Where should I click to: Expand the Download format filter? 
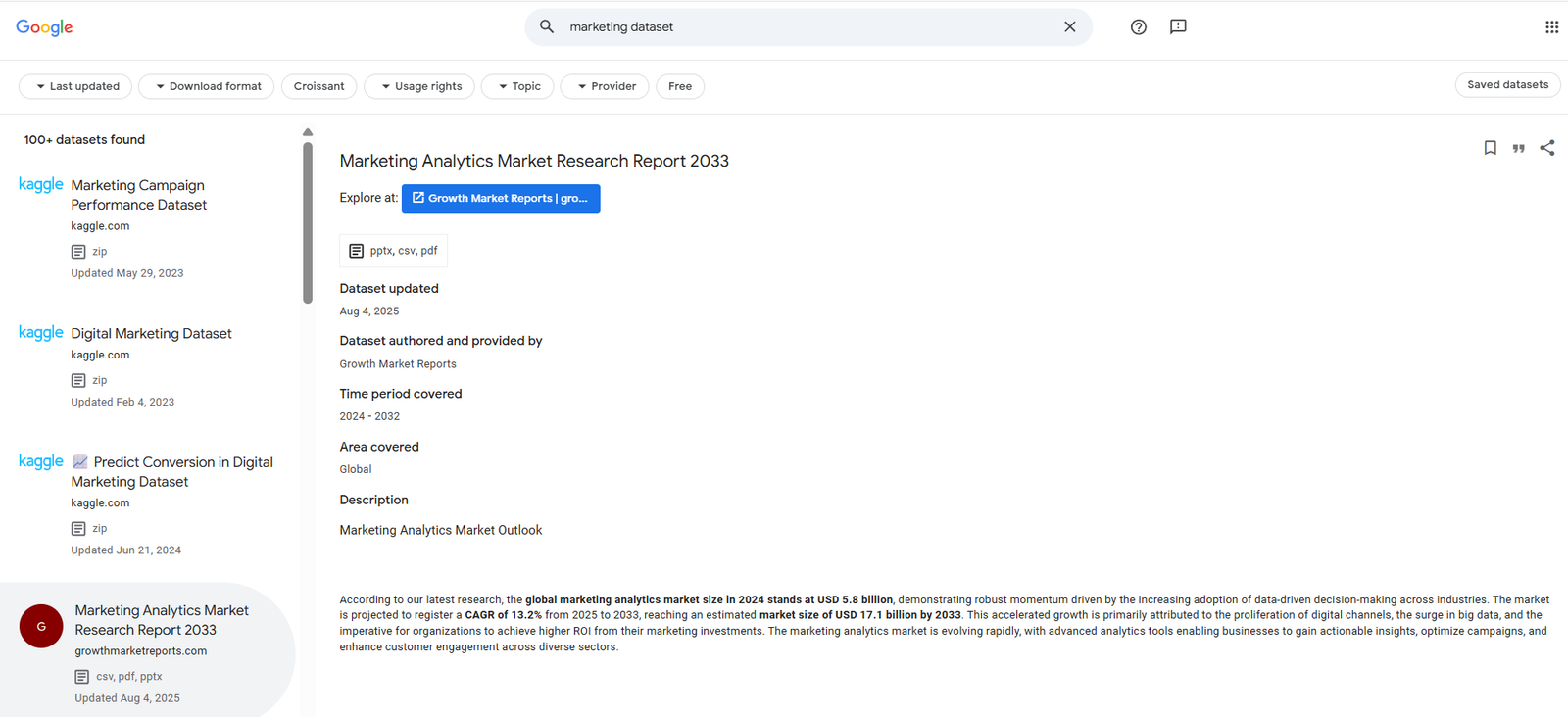click(x=206, y=86)
